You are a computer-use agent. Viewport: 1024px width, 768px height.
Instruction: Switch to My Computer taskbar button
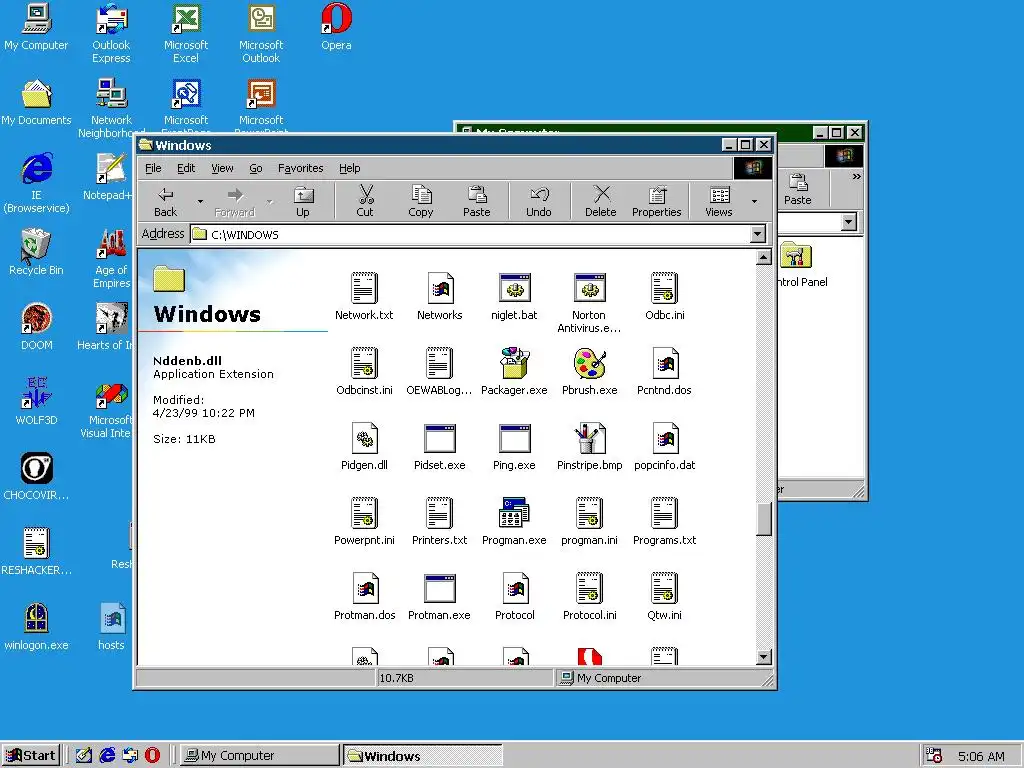click(259, 756)
